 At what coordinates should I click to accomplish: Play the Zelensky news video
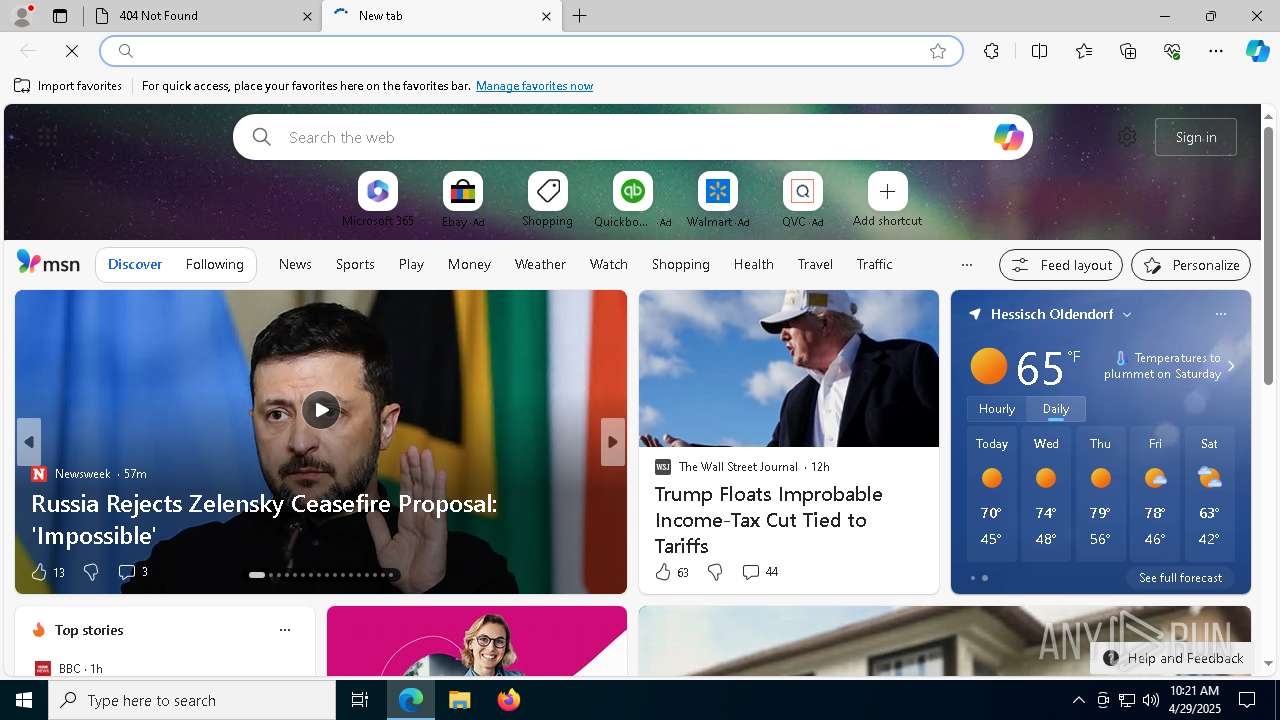(x=321, y=409)
